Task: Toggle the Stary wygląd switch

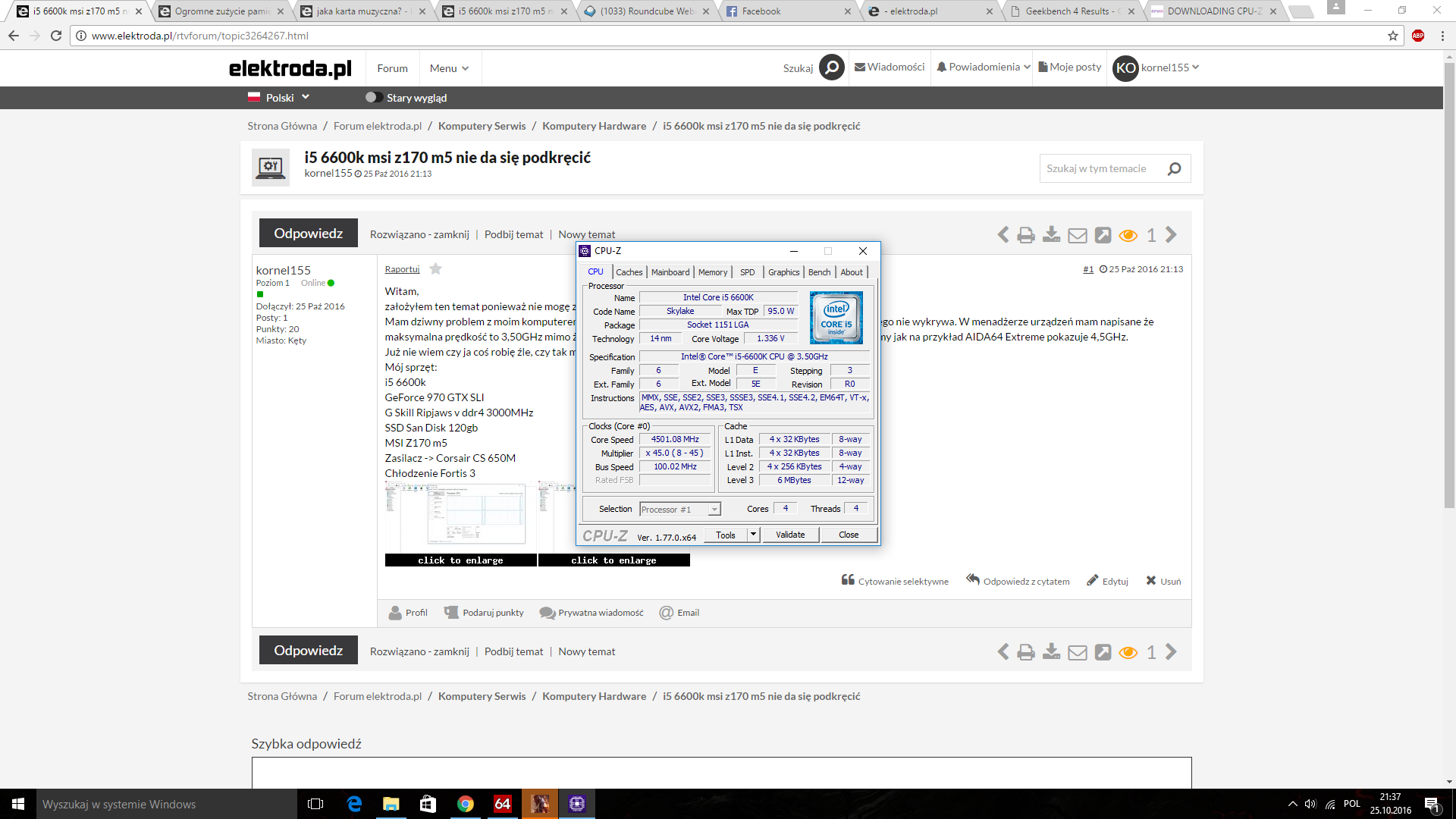Action: (x=373, y=98)
